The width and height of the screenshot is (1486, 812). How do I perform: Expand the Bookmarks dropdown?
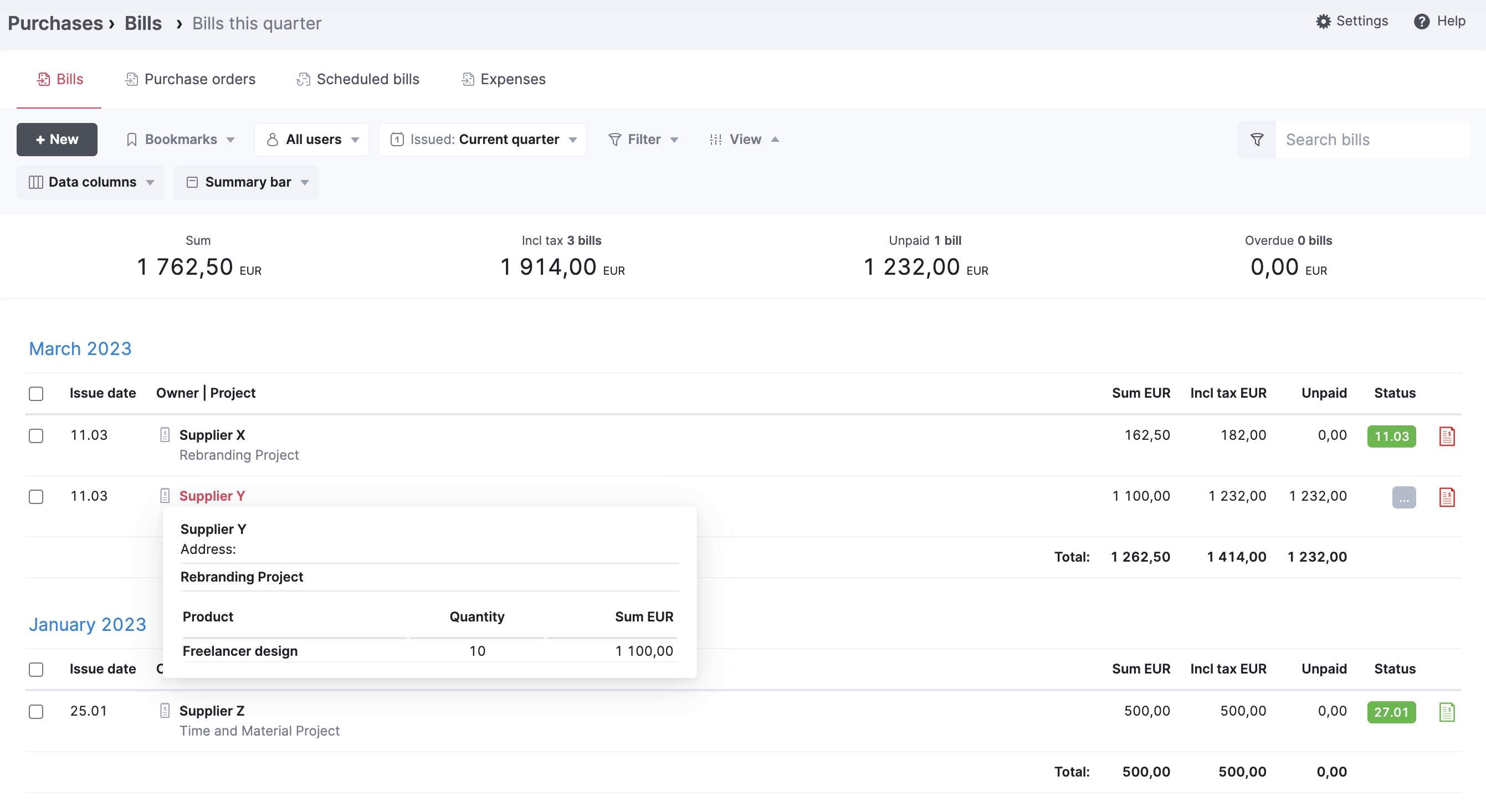pos(181,140)
